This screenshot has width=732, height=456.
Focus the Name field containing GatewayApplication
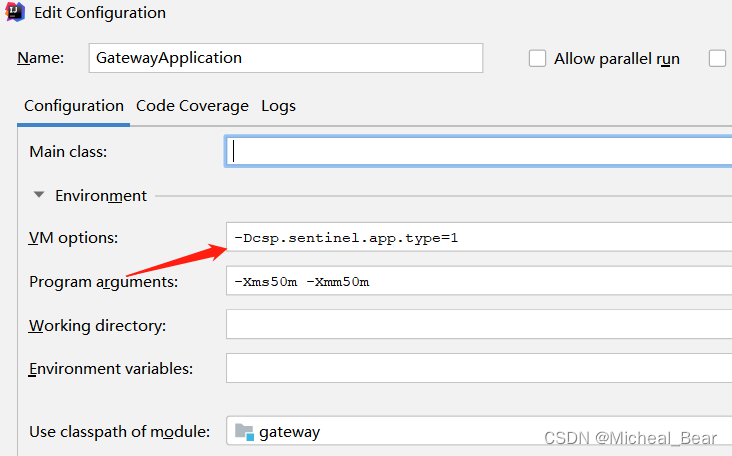(285, 58)
